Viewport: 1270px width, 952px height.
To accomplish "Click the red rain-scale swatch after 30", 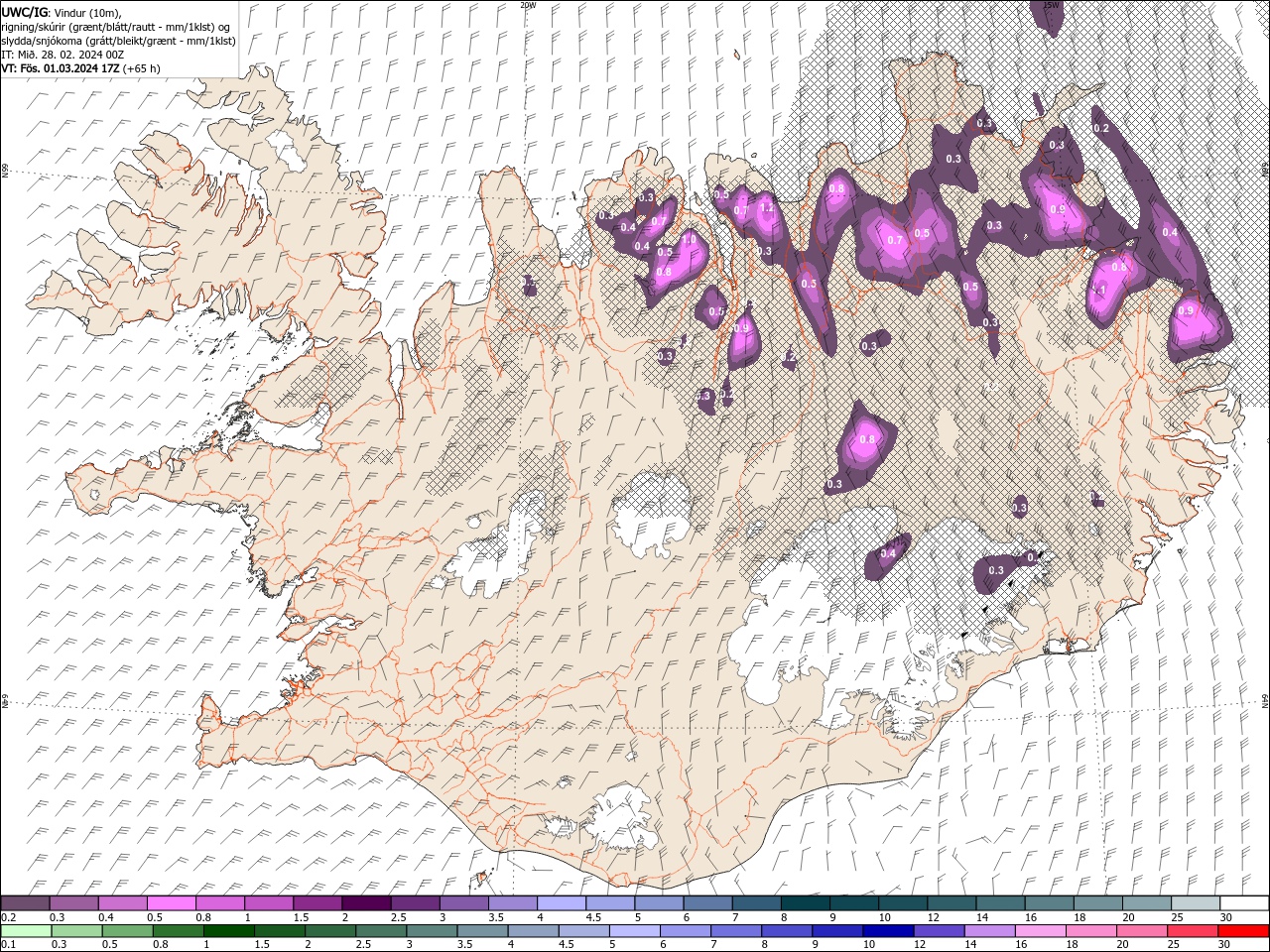I will coord(1243,931).
